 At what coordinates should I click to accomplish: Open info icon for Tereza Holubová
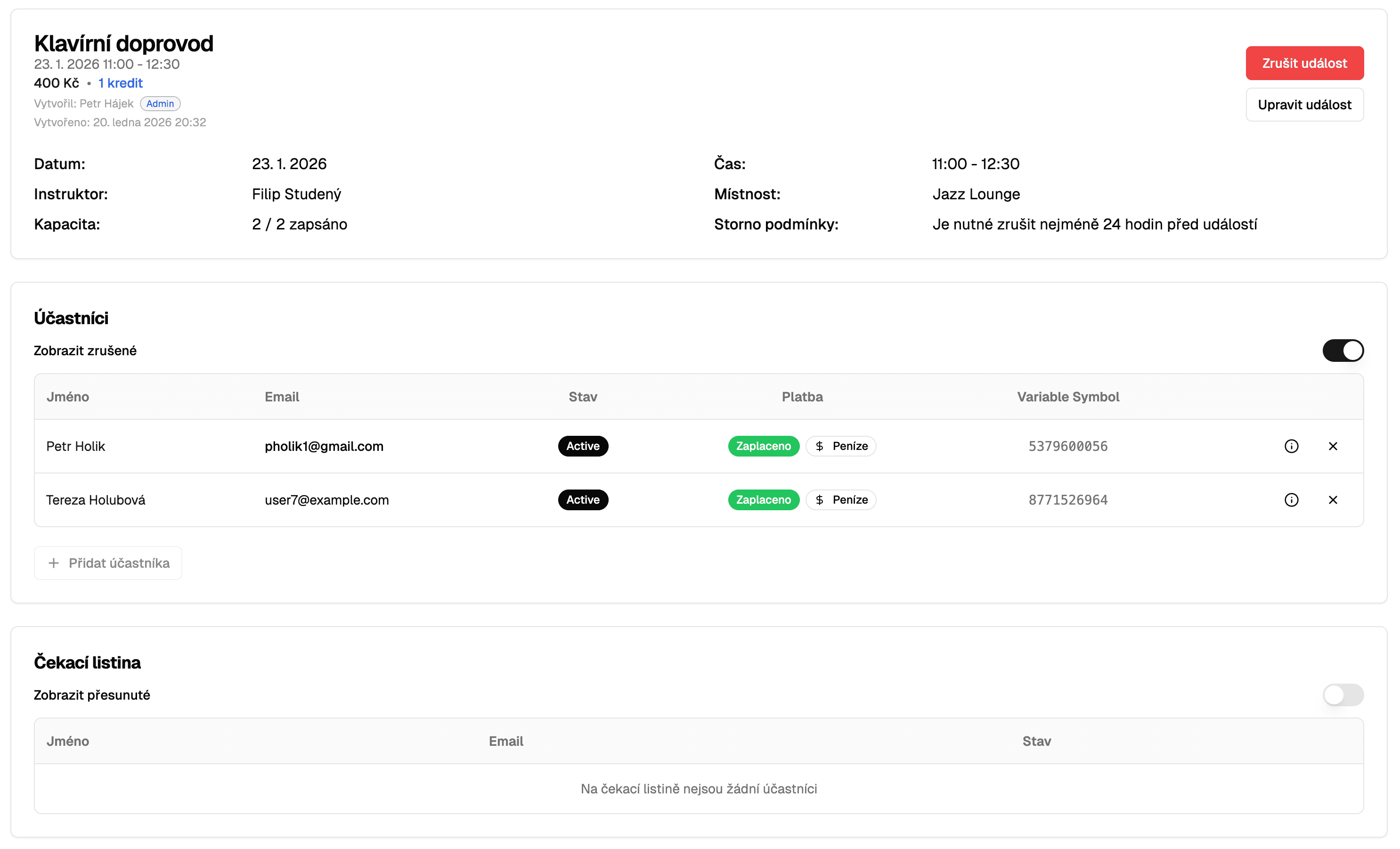(x=1291, y=499)
